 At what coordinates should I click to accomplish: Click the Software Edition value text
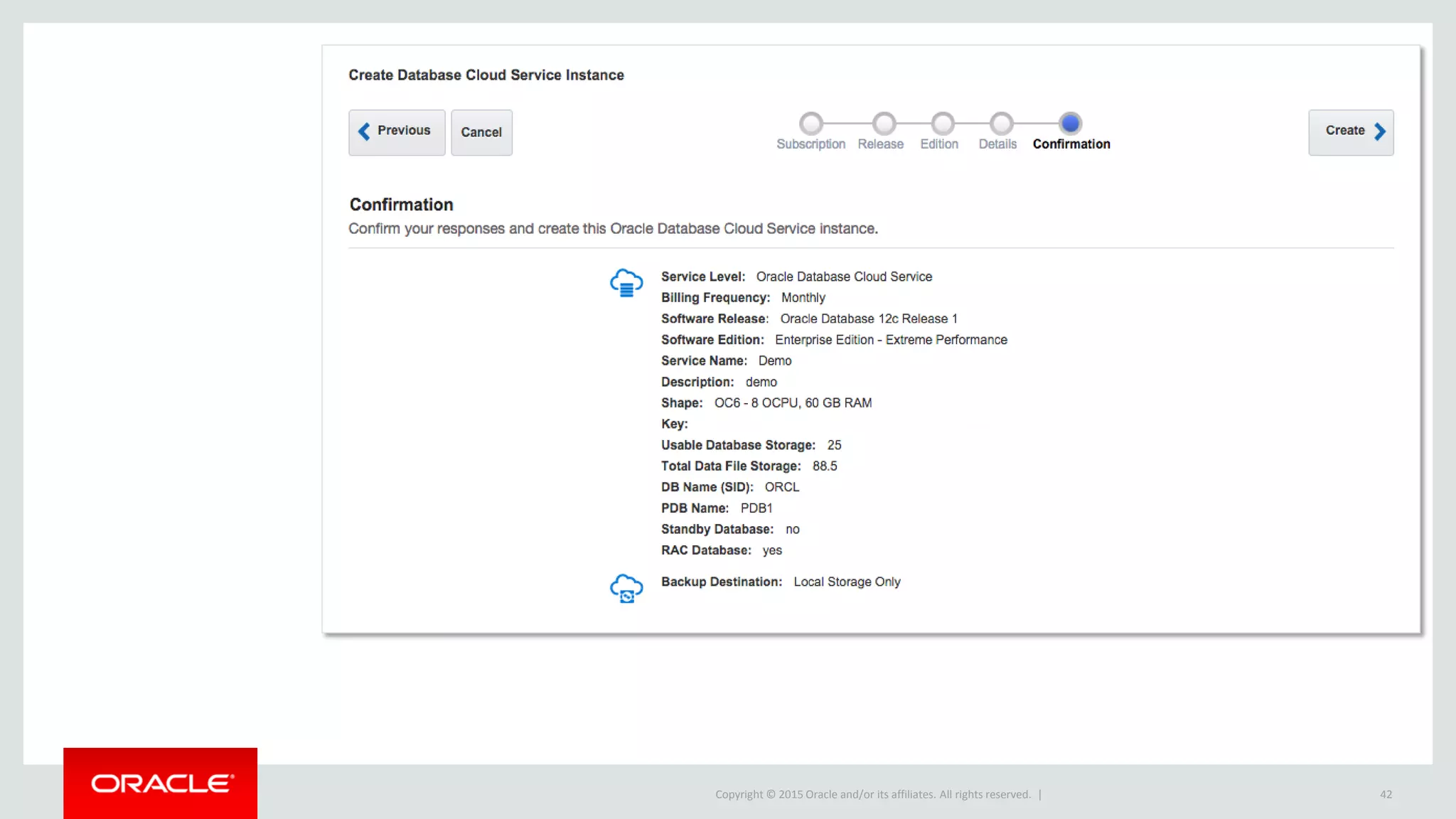click(891, 340)
